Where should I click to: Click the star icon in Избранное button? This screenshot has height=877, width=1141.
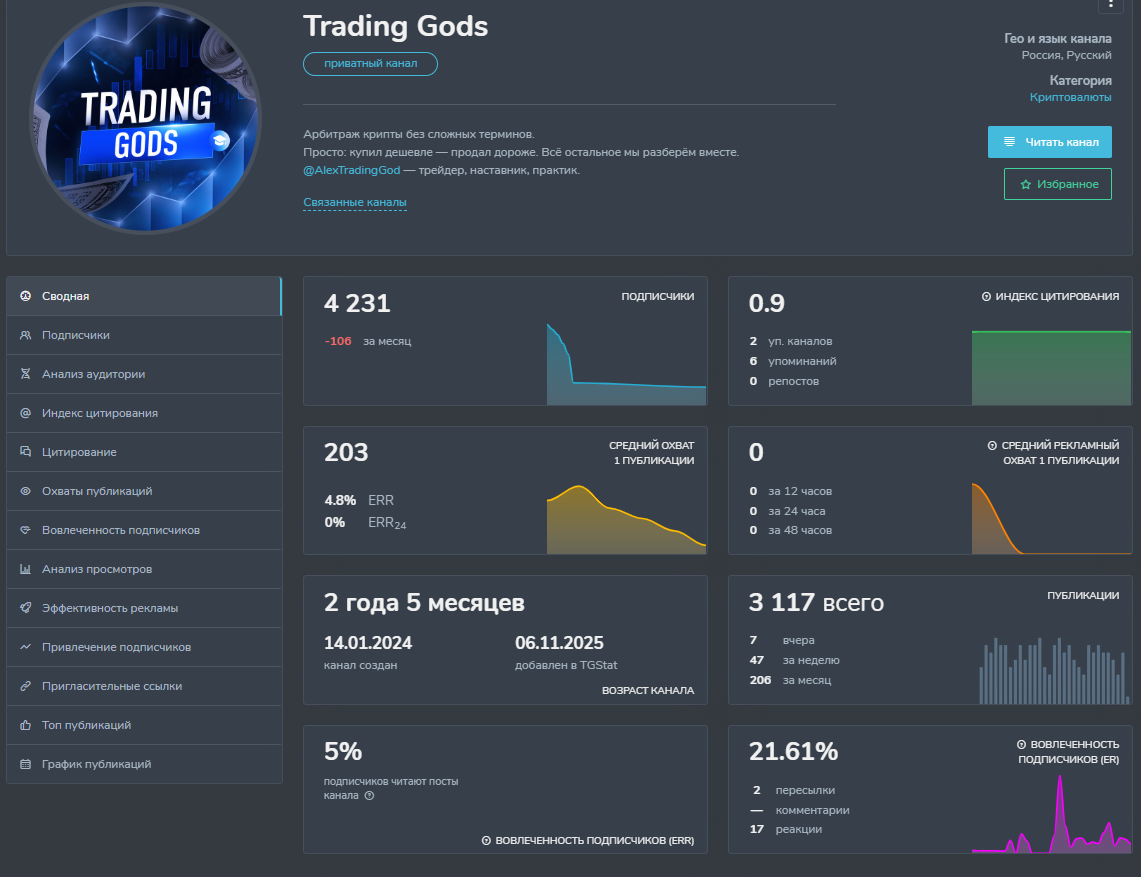coord(1026,185)
